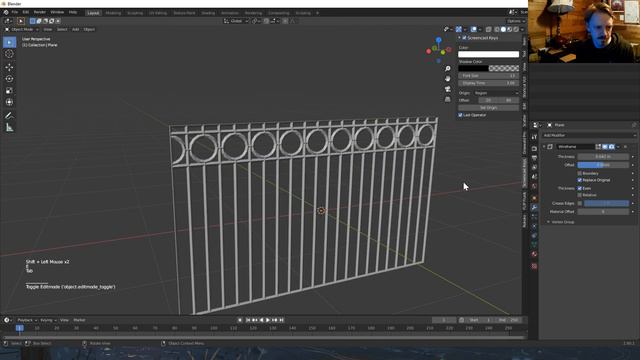
Task: Adjust the Wireframe Offset slider
Action: [x=603, y=165]
